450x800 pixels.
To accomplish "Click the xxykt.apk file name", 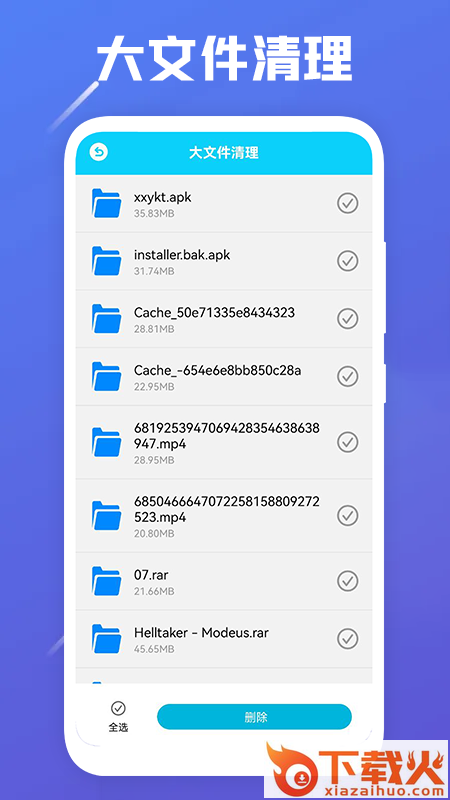I will click(x=163, y=197).
